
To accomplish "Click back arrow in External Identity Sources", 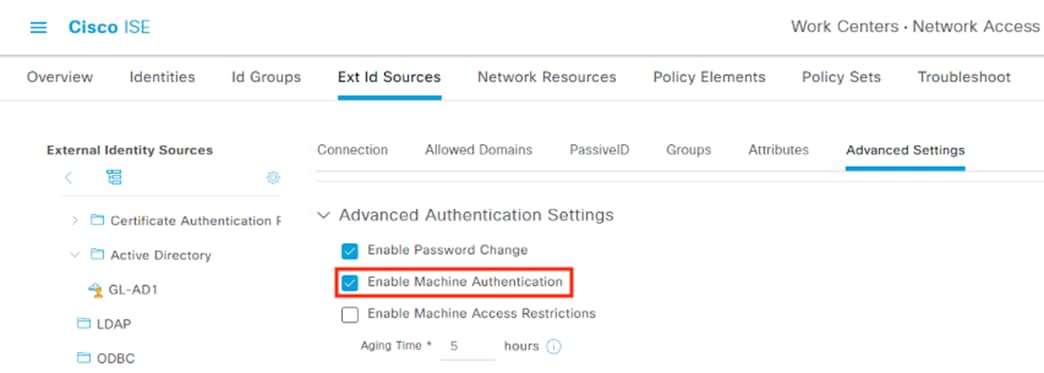I will pyautogui.click(x=69, y=178).
